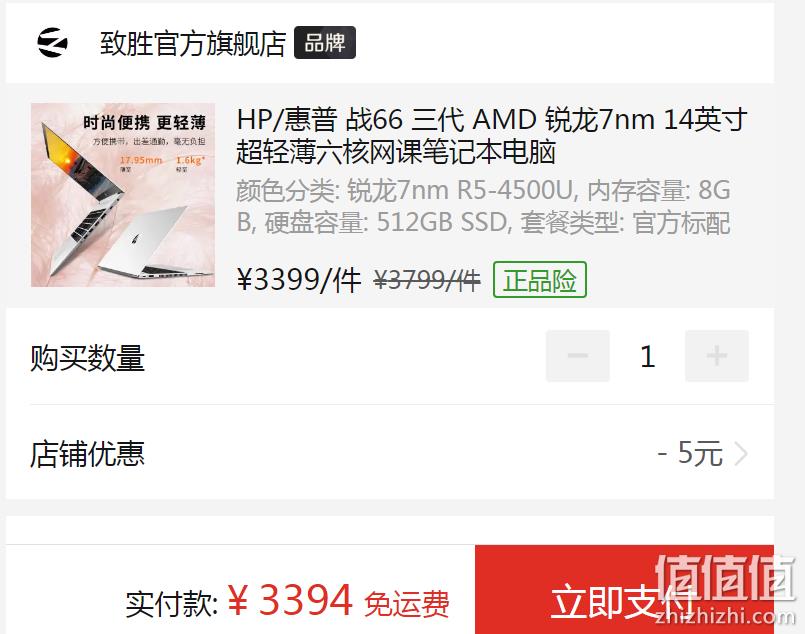This screenshot has height=634, width=805.
Task: Click the 品牌 brand badge
Action: (324, 43)
